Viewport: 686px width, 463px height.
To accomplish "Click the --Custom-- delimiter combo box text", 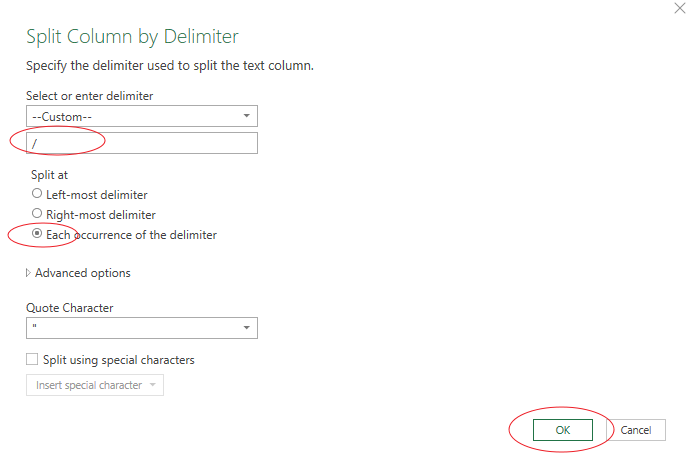I will coord(120,116).
